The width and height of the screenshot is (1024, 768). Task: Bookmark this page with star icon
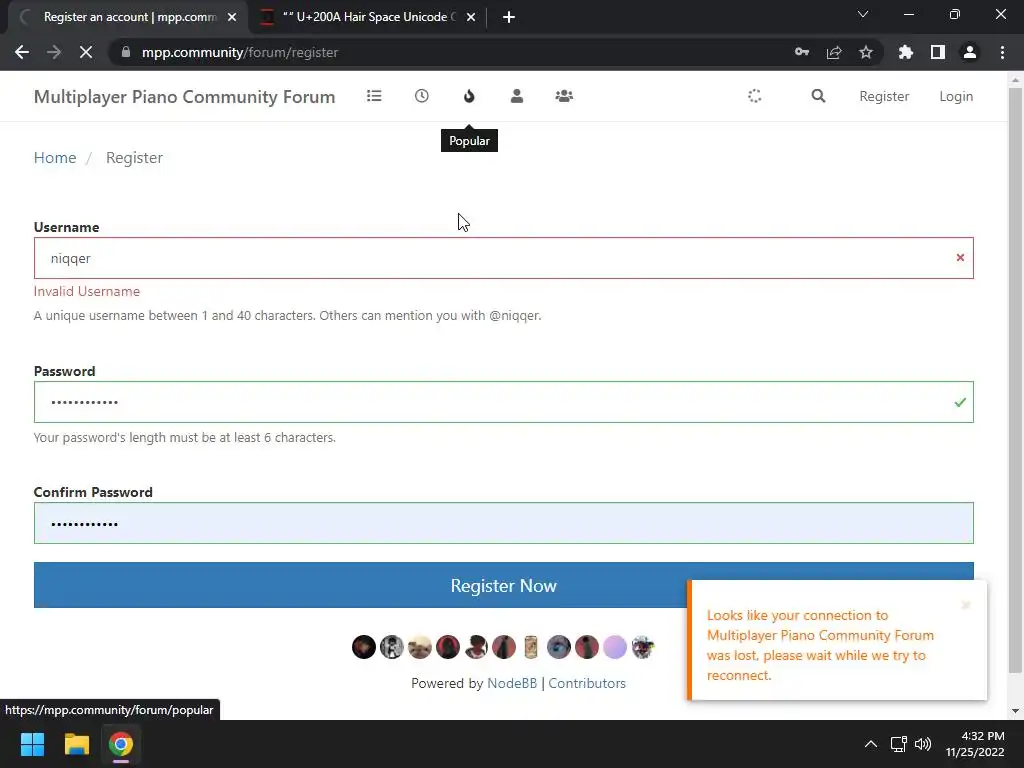point(866,52)
